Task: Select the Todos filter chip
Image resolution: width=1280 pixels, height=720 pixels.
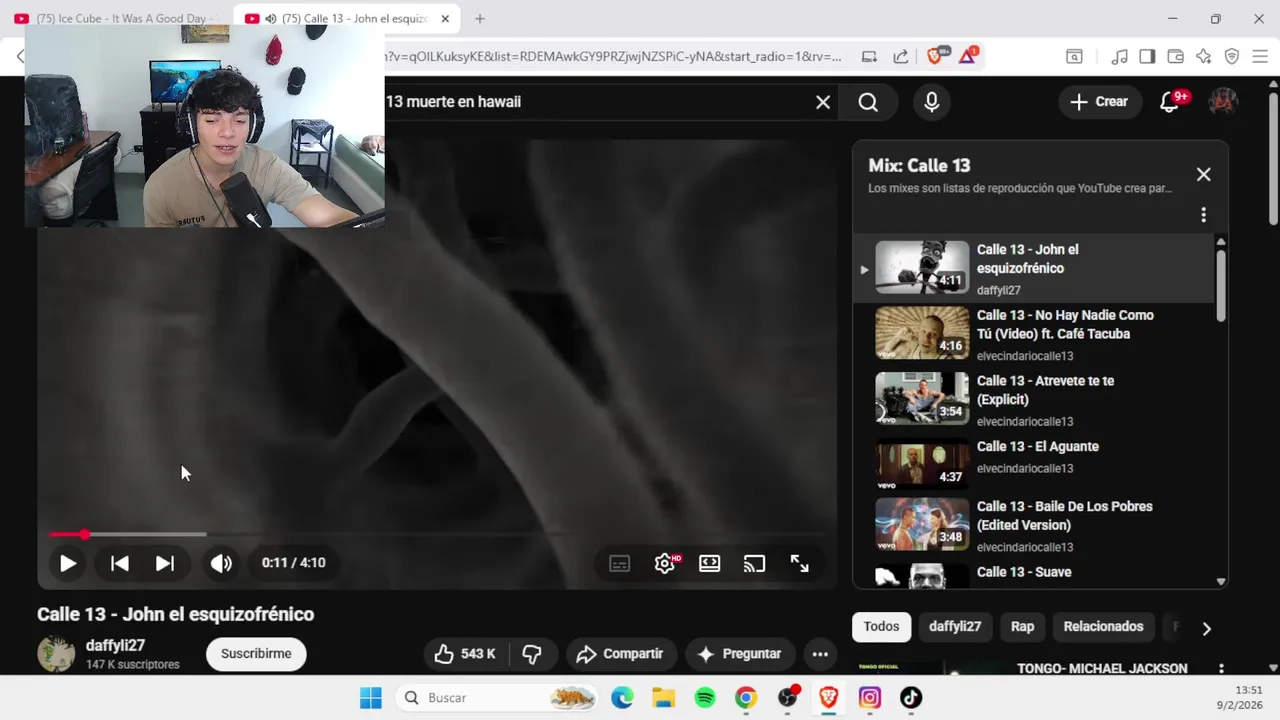Action: click(881, 627)
